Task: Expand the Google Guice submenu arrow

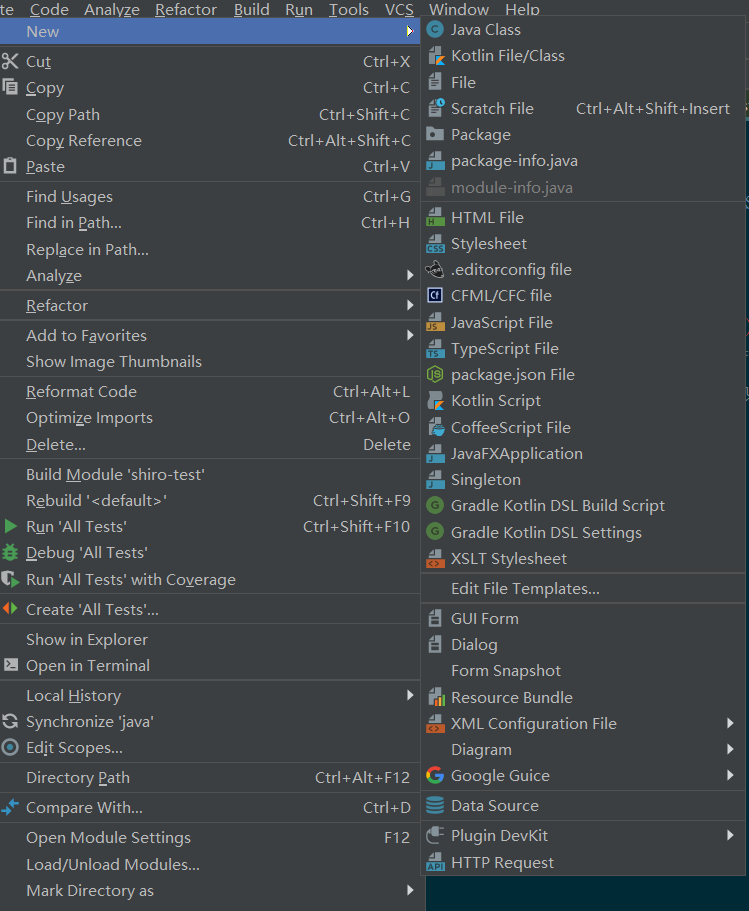Action: 730,775
